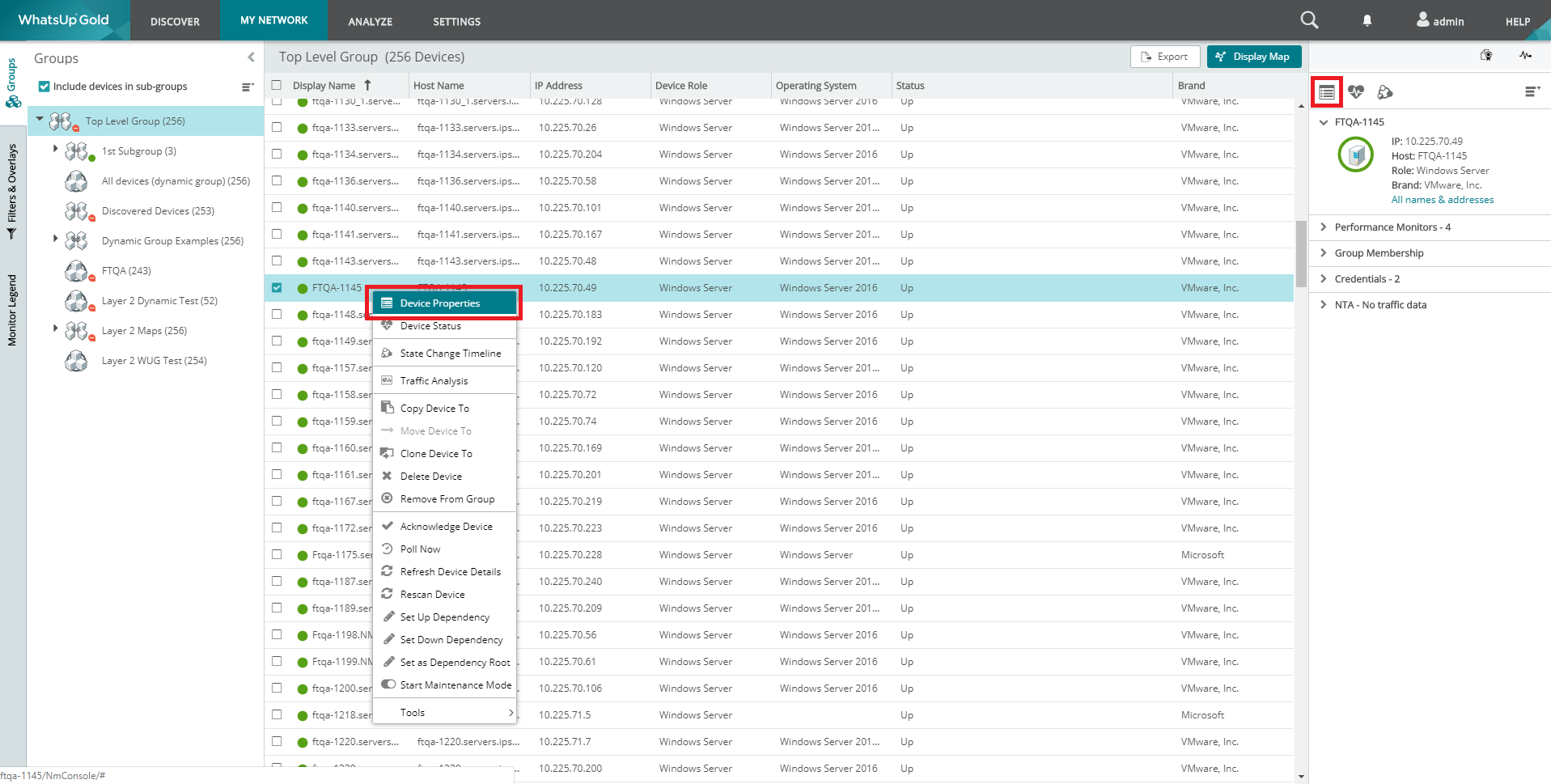Toggle Include devices in sub-groups
The height and width of the screenshot is (784, 1551).
tap(44, 87)
